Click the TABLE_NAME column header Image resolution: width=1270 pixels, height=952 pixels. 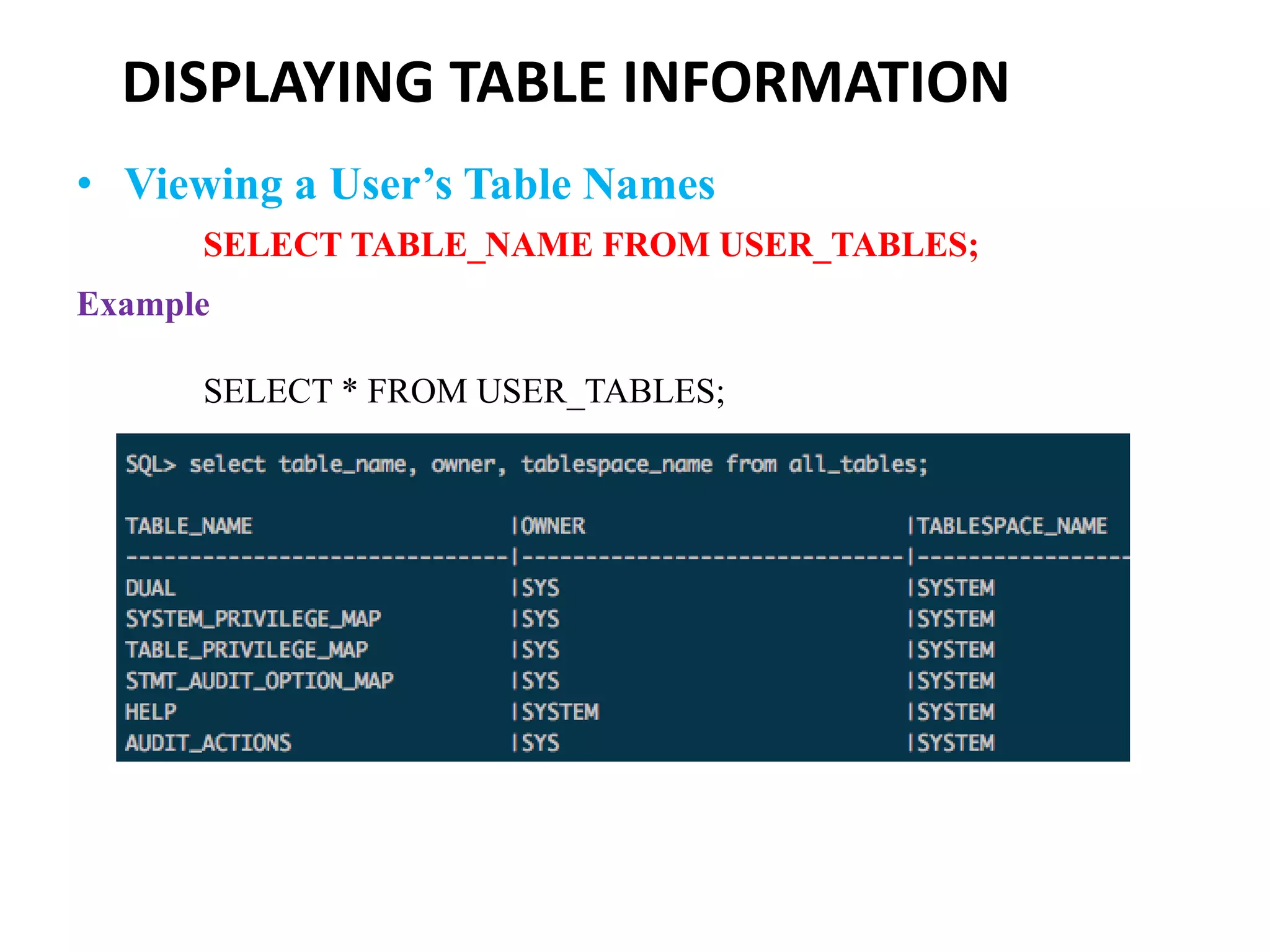point(189,526)
